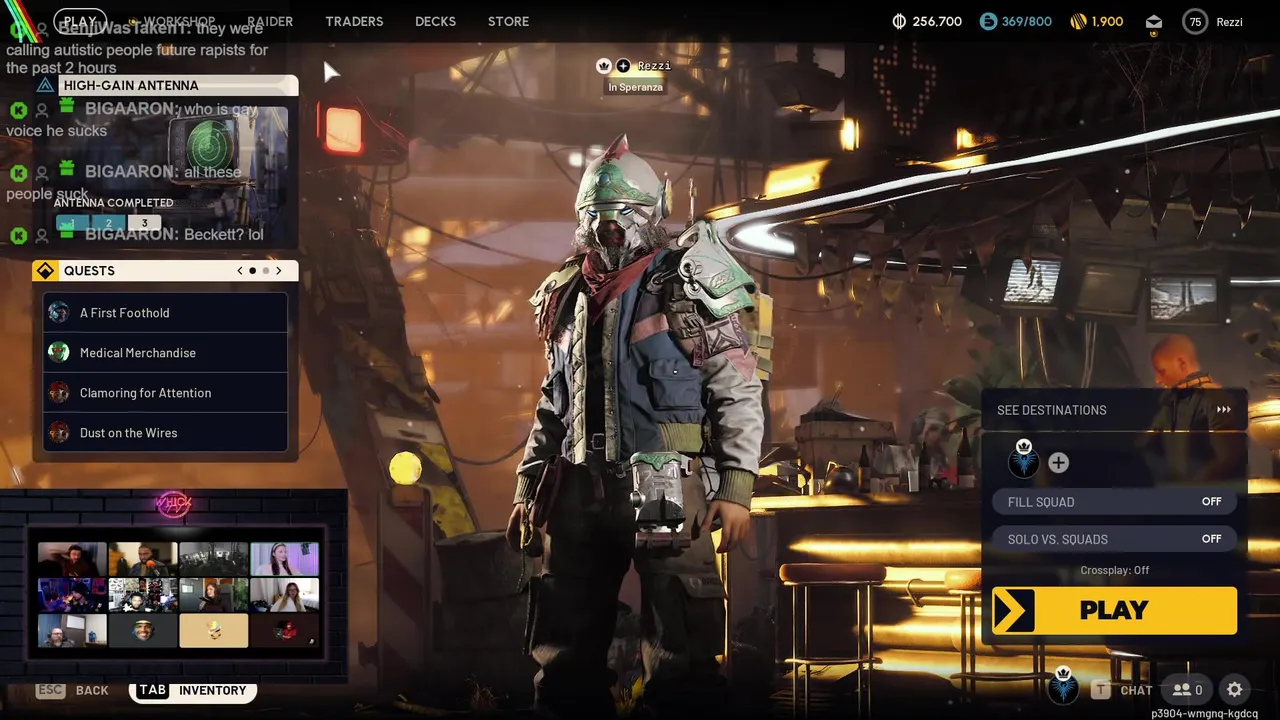Click trader icon for Medical Merchandise
The height and width of the screenshot is (720, 1280).
click(59, 353)
